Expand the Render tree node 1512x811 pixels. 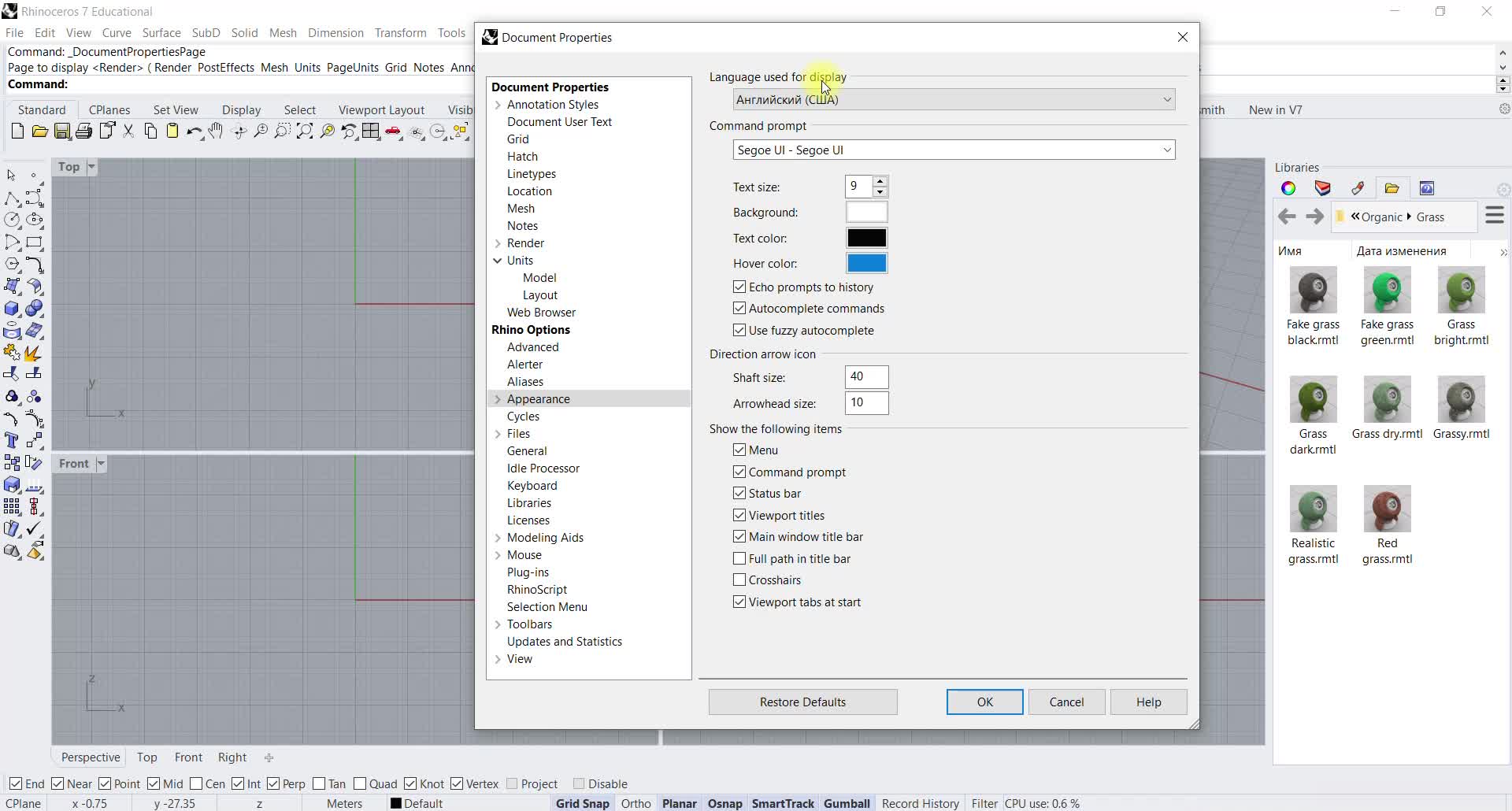point(498,243)
